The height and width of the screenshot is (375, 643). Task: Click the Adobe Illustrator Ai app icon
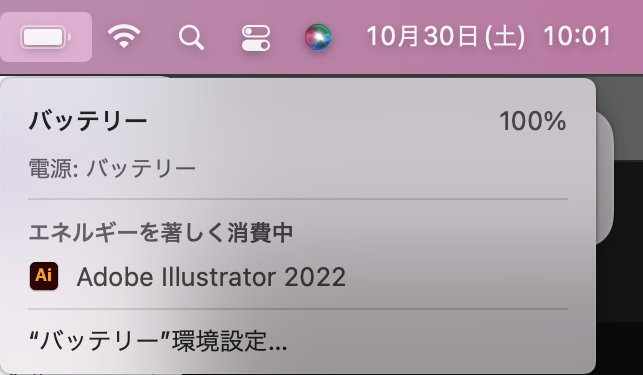pyautogui.click(x=44, y=276)
